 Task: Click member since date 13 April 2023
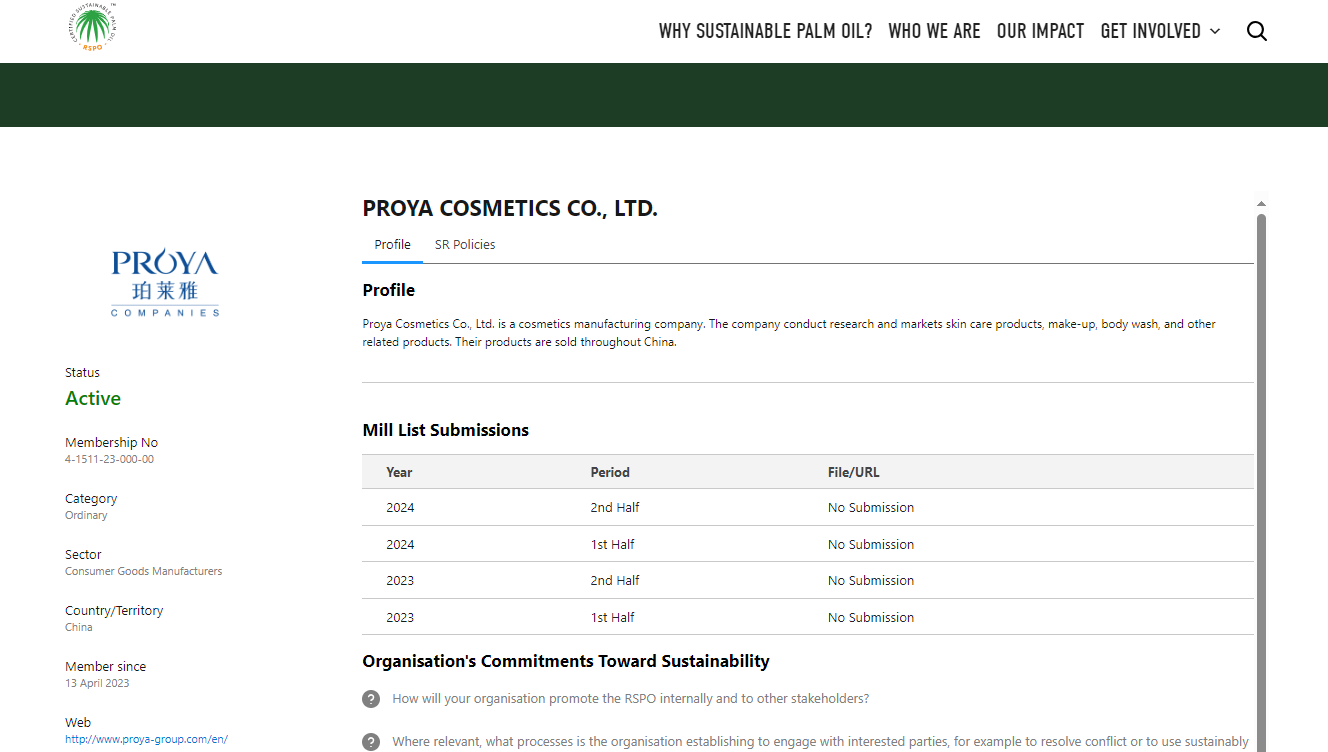[97, 684]
